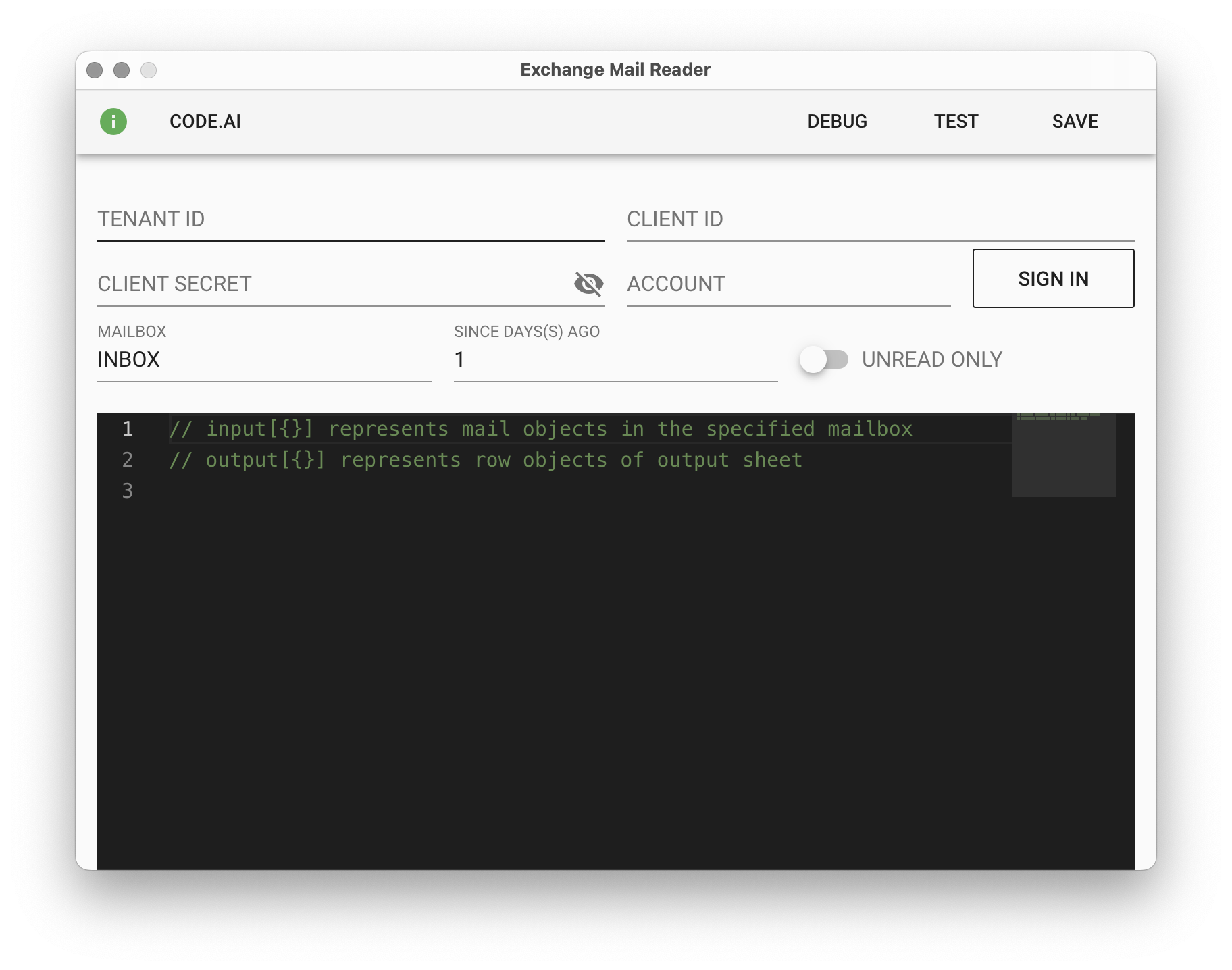Click the output comment on line 2
Image resolution: width=1232 pixels, height=970 pixels.
point(485,460)
